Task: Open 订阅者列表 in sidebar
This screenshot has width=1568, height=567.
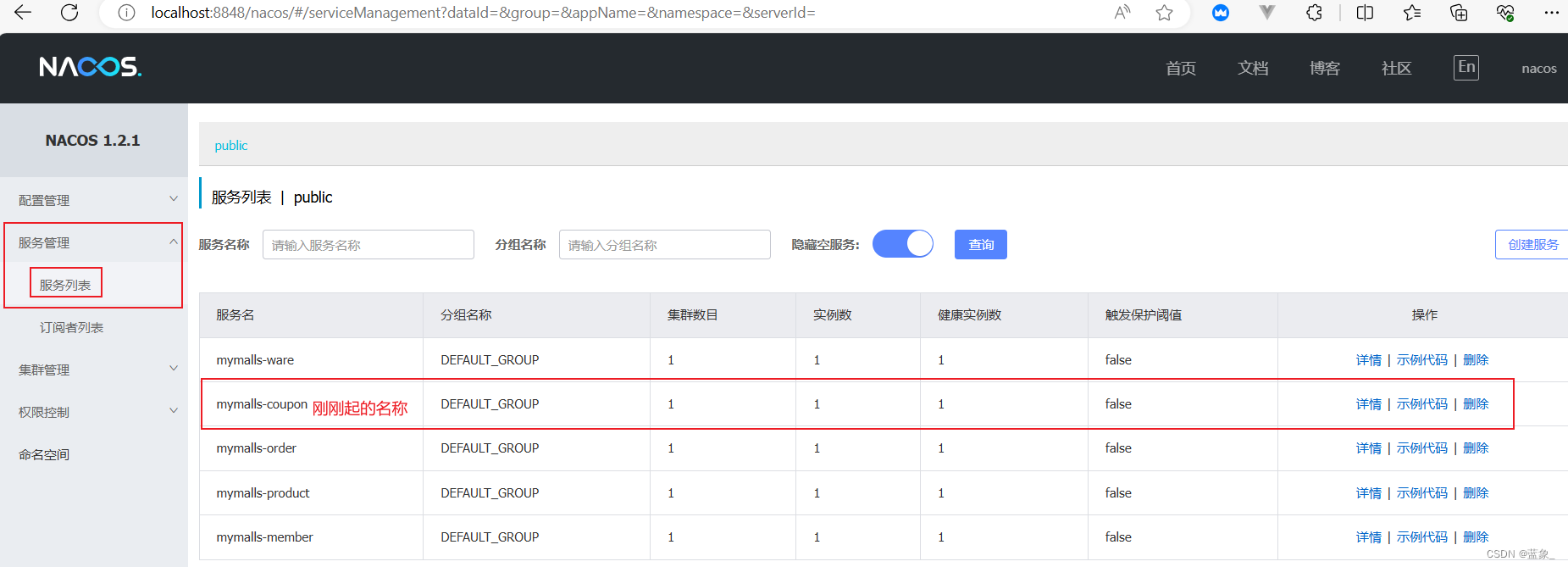Action: click(x=71, y=327)
